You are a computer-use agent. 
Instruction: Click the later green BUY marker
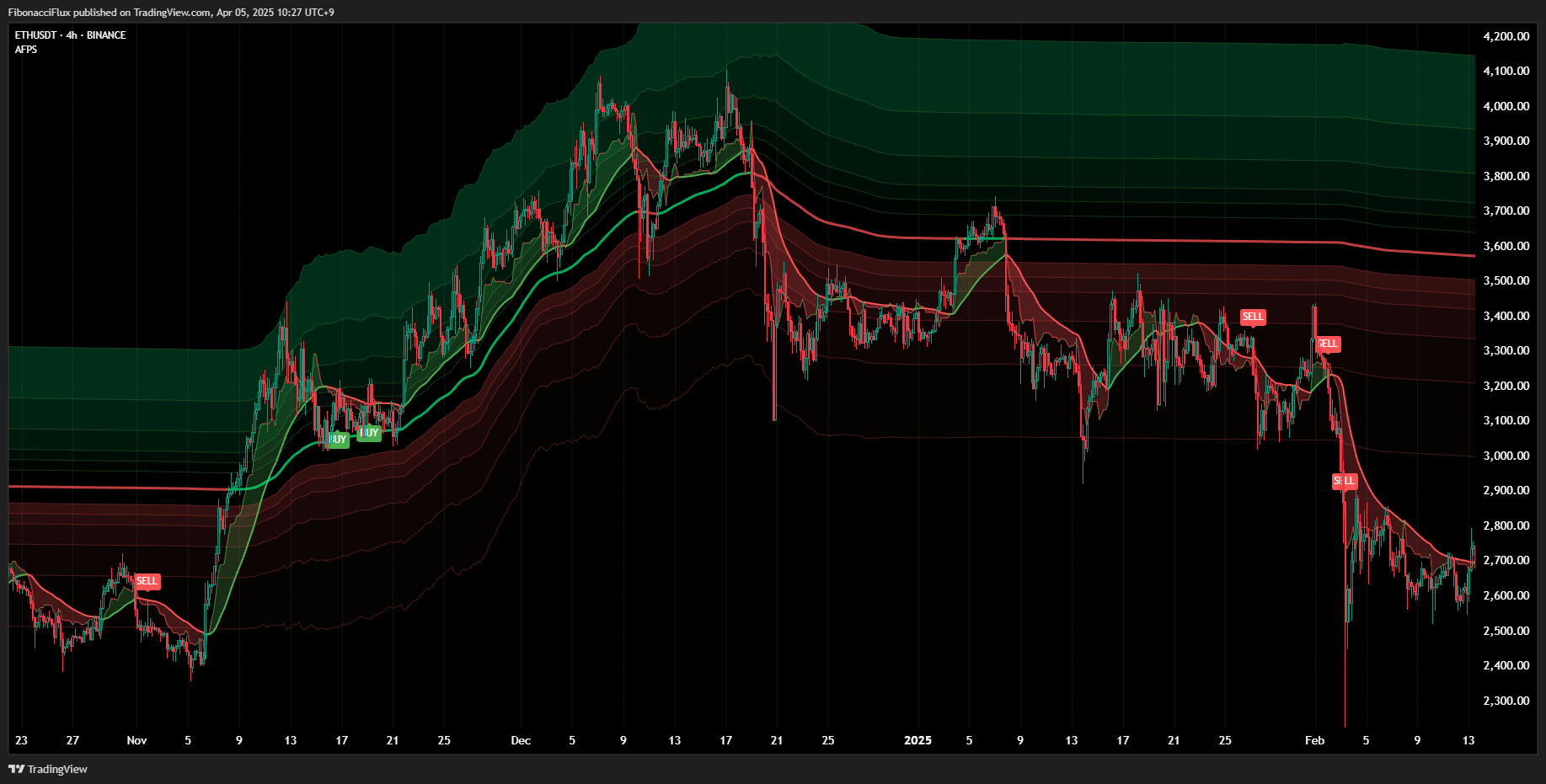point(369,433)
